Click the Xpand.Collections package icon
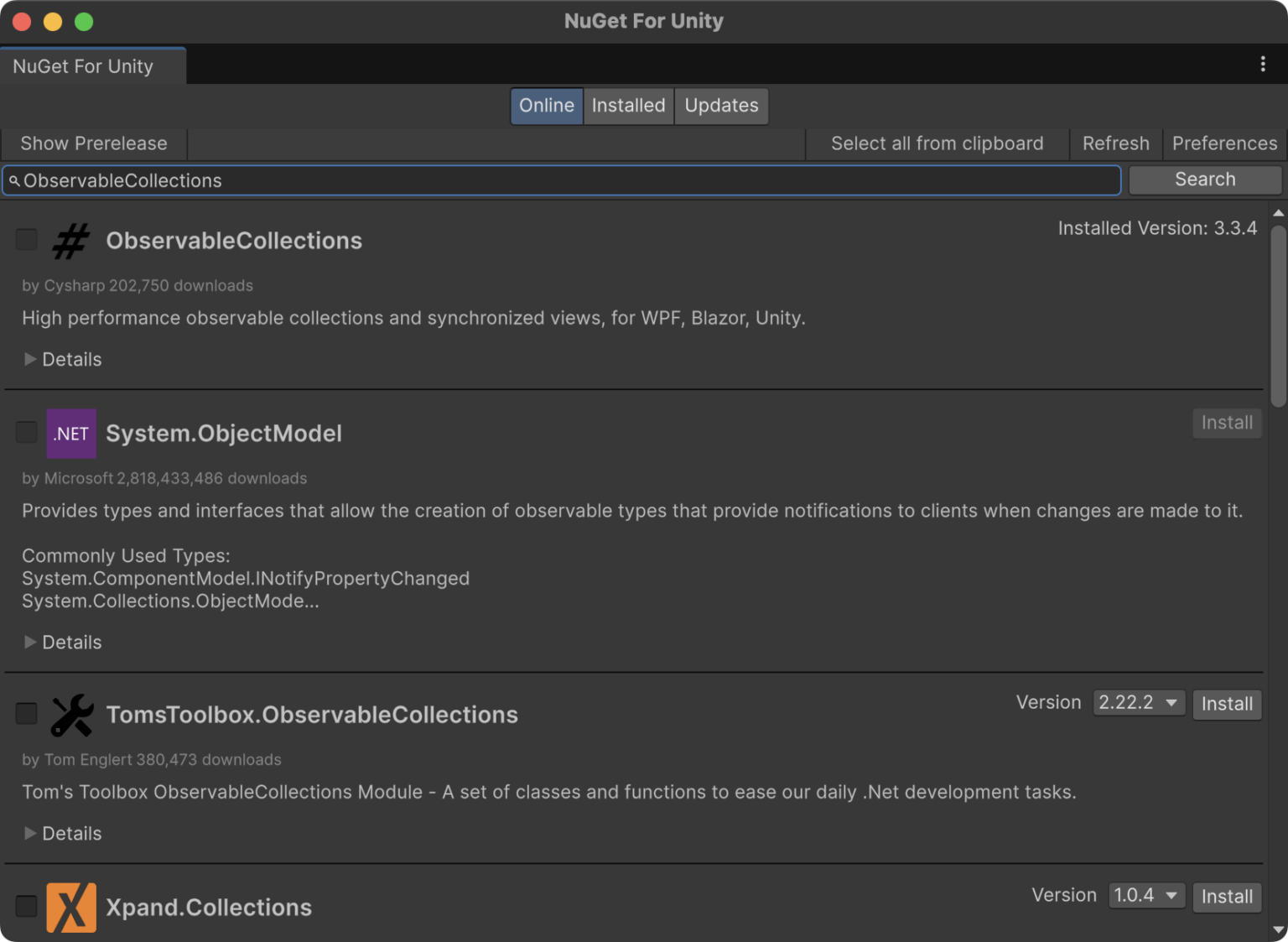The width and height of the screenshot is (1288, 942). pos(71,907)
